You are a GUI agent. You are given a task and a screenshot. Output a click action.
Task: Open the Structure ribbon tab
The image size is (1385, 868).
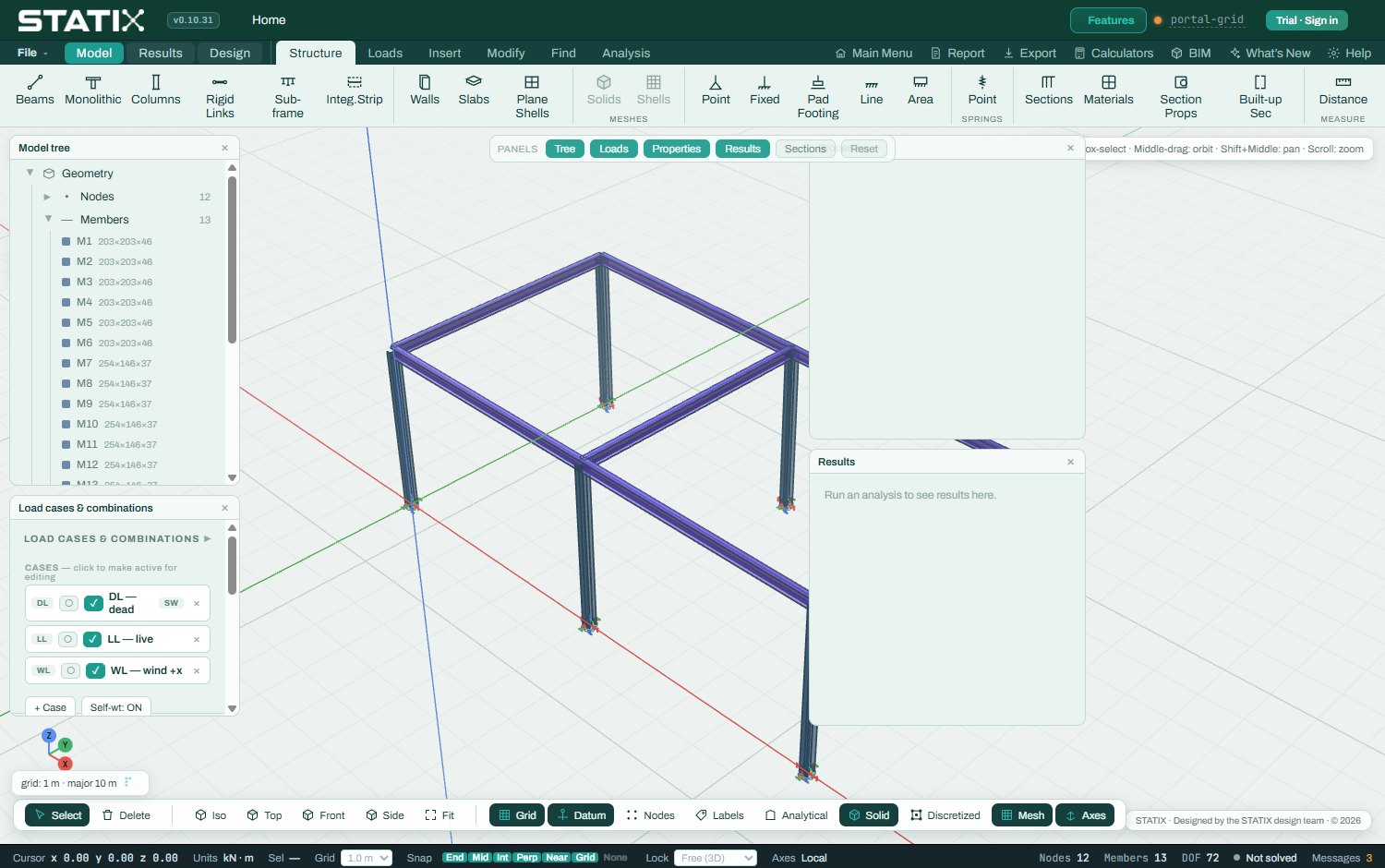315,54
